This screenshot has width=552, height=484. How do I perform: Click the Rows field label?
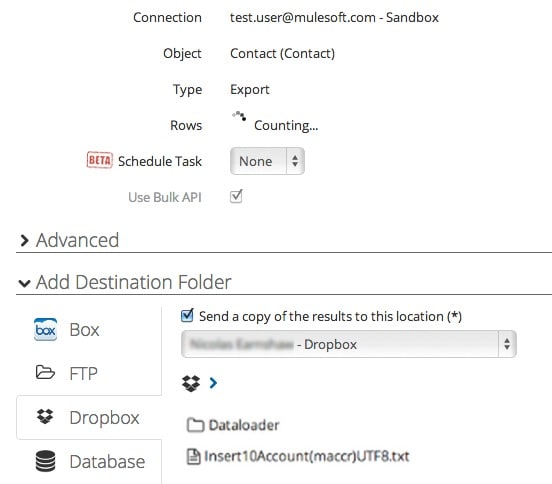tap(186, 125)
